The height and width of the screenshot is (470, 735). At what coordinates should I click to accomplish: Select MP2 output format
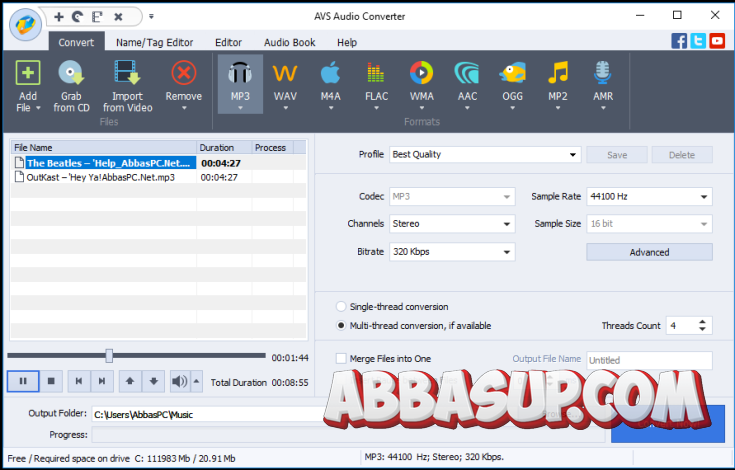[558, 84]
